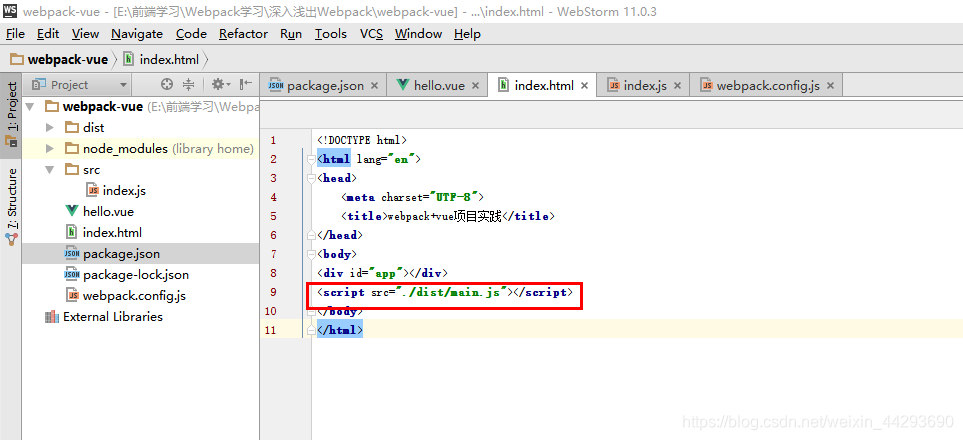Expand the dist folder arrow
The width and height of the screenshot is (963, 440).
50,128
